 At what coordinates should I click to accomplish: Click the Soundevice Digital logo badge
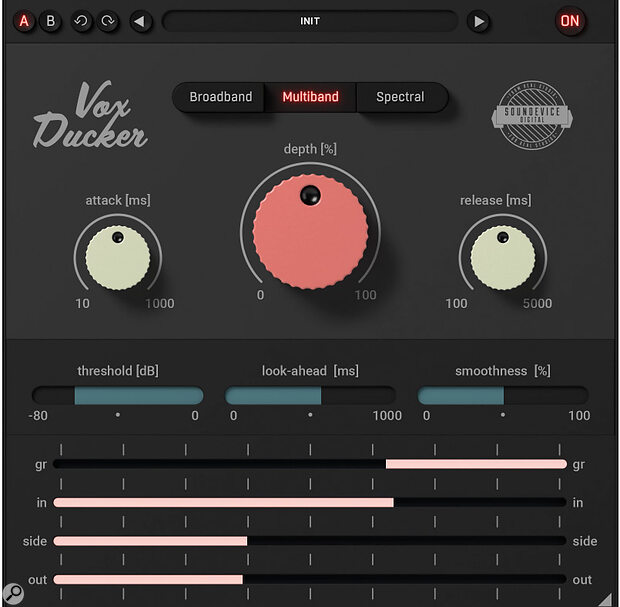[532, 115]
